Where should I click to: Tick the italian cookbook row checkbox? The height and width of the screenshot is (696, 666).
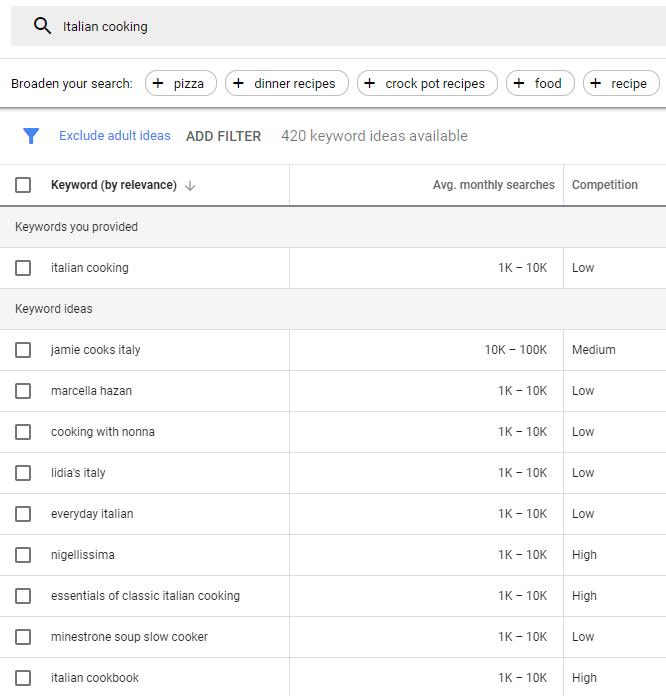[23, 678]
